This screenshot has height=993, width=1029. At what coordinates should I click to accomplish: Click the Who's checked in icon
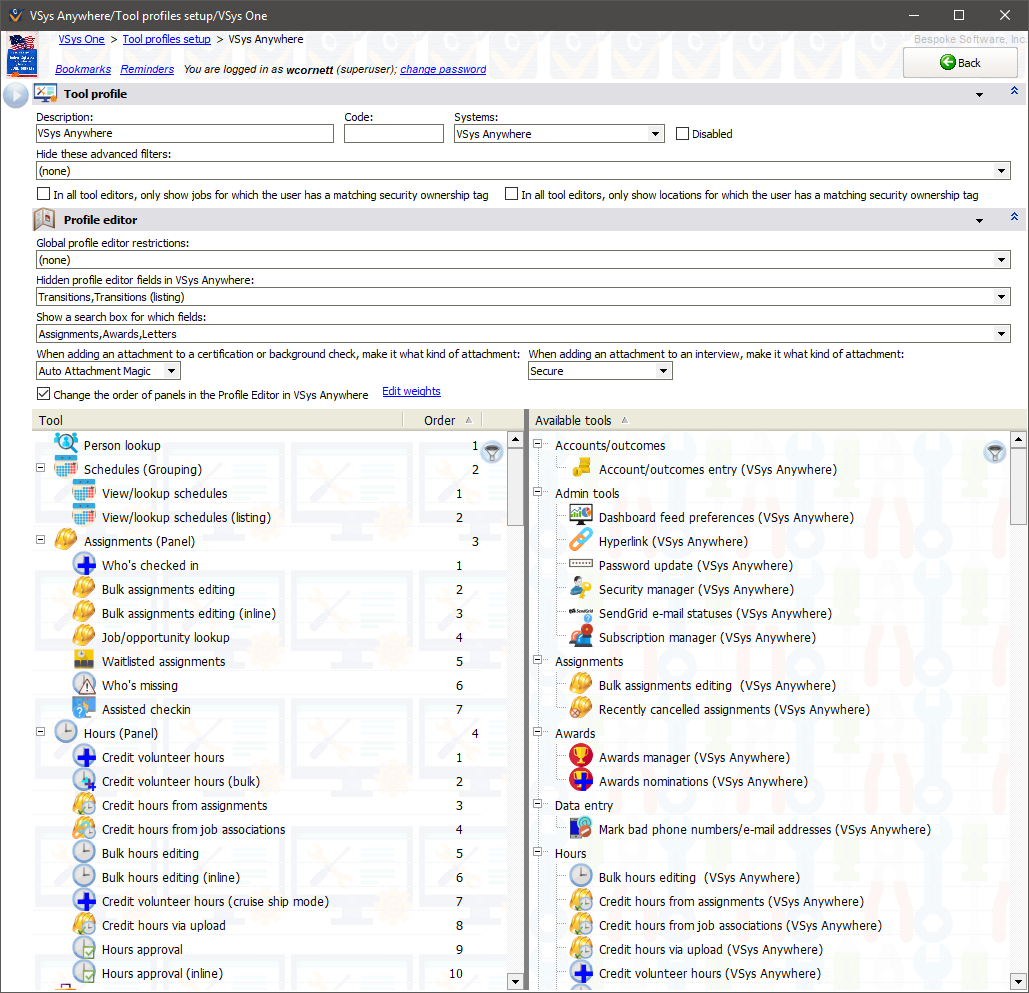(x=84, y=565)
